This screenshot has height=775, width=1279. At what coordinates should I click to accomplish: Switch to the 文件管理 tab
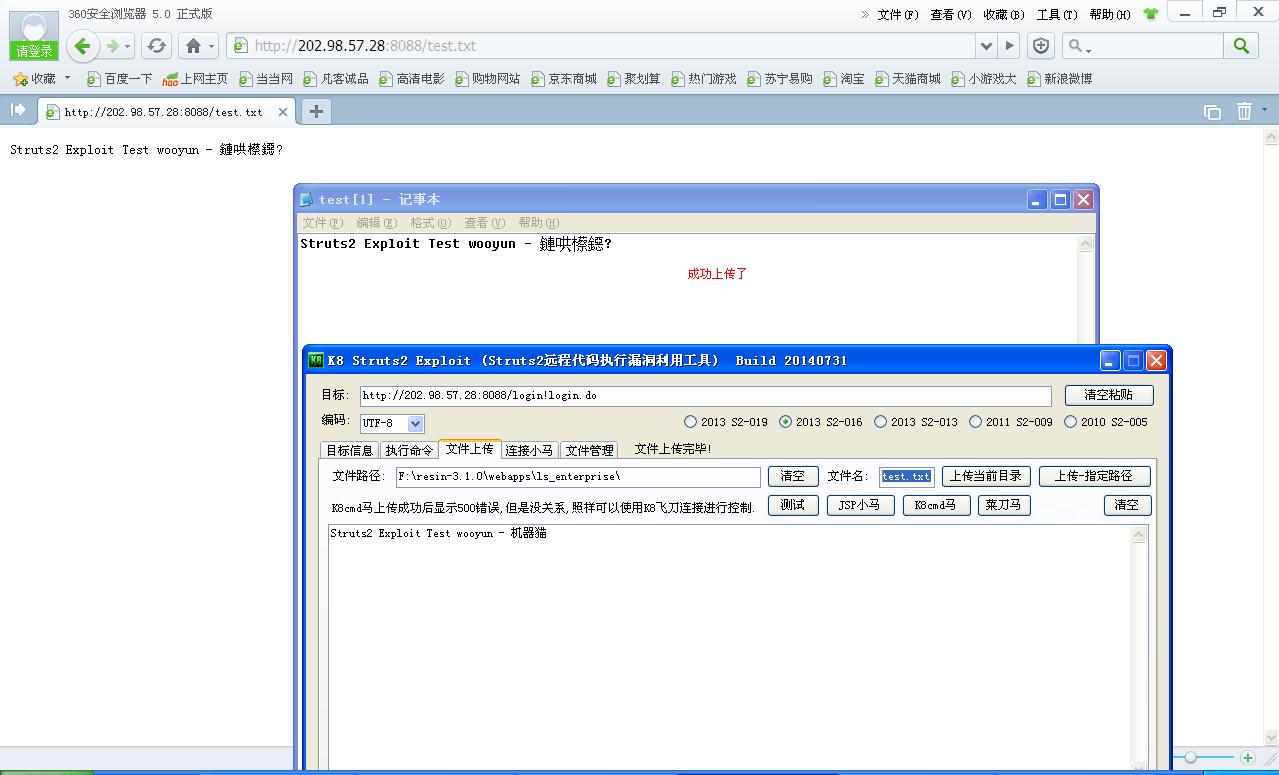tap(589, 450)
